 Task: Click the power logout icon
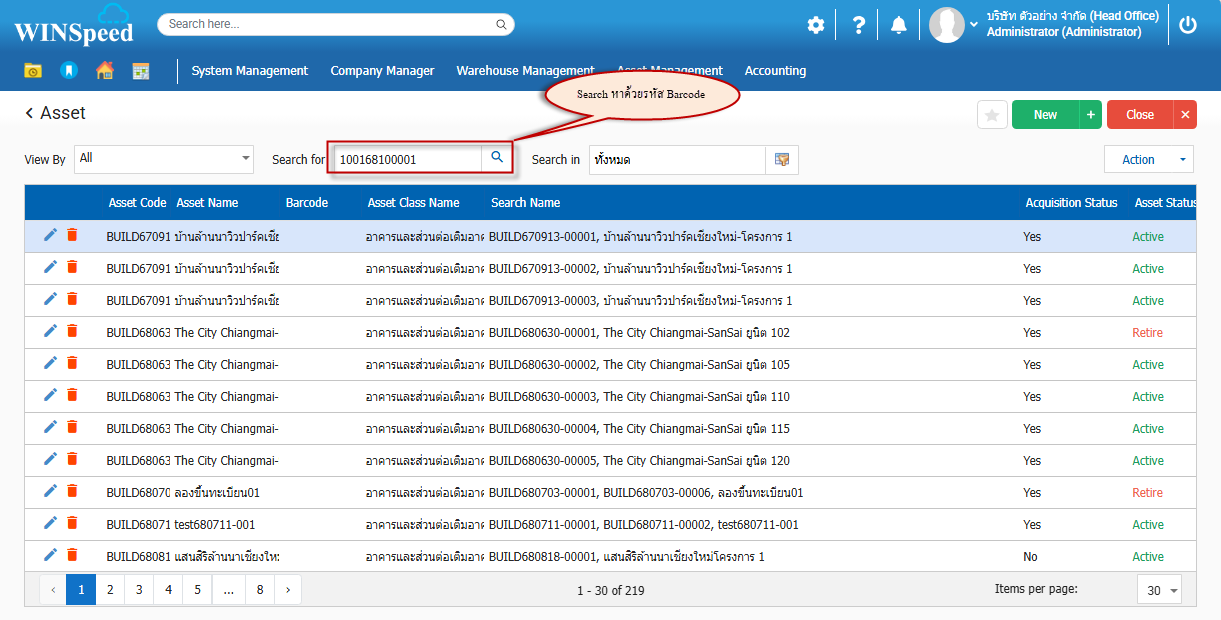click(x=1188, y=25)
